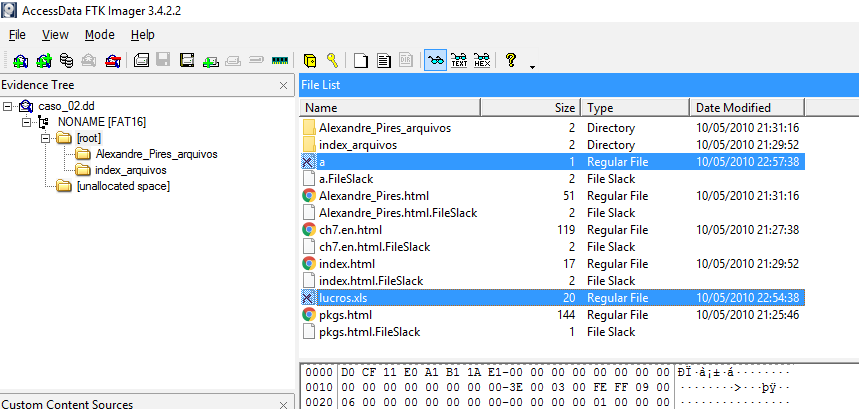
Task: Select [unallocated space] in the tree
Action: (x=123, y=186)
